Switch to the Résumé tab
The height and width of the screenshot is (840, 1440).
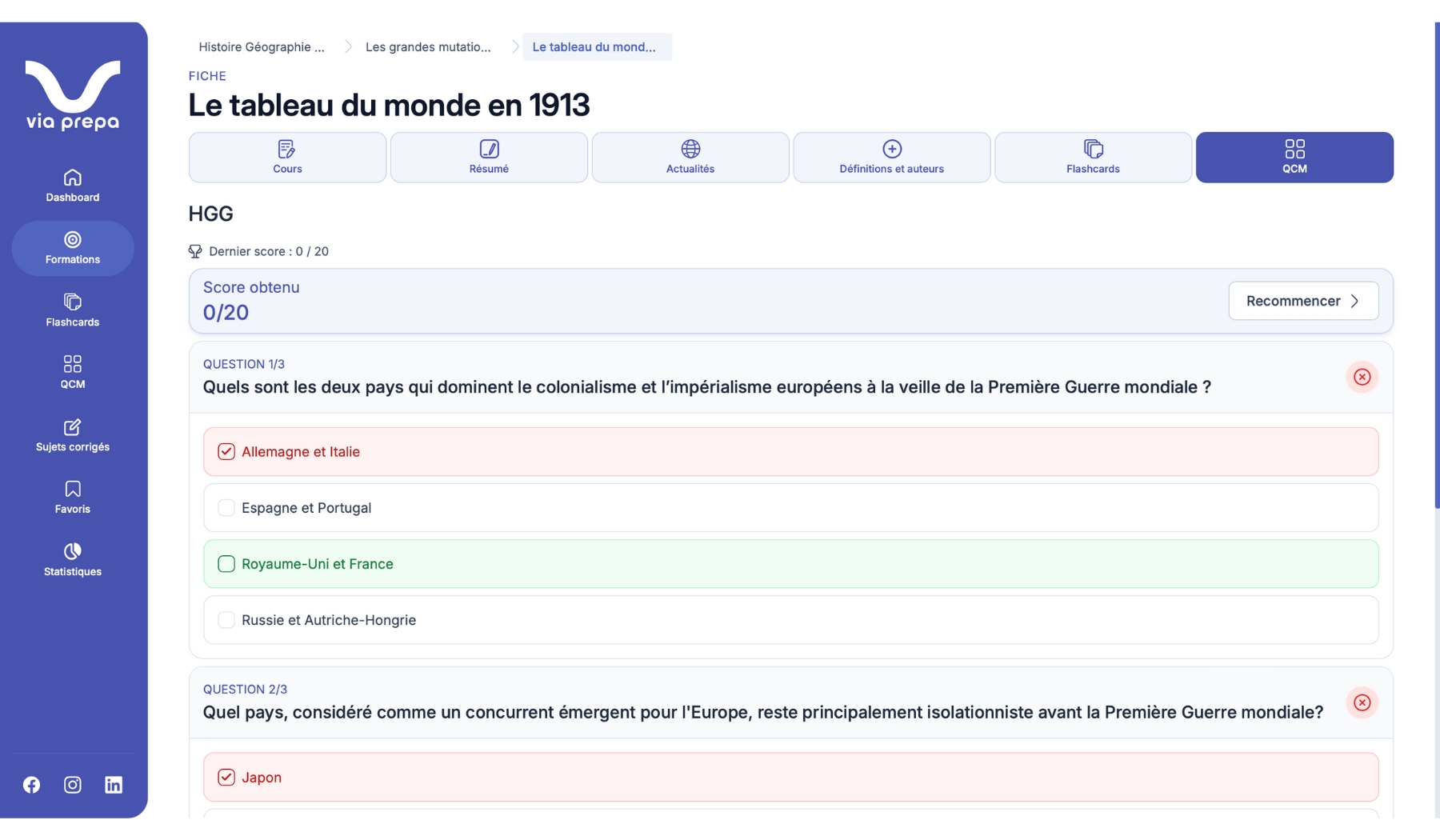coord(489,158)
